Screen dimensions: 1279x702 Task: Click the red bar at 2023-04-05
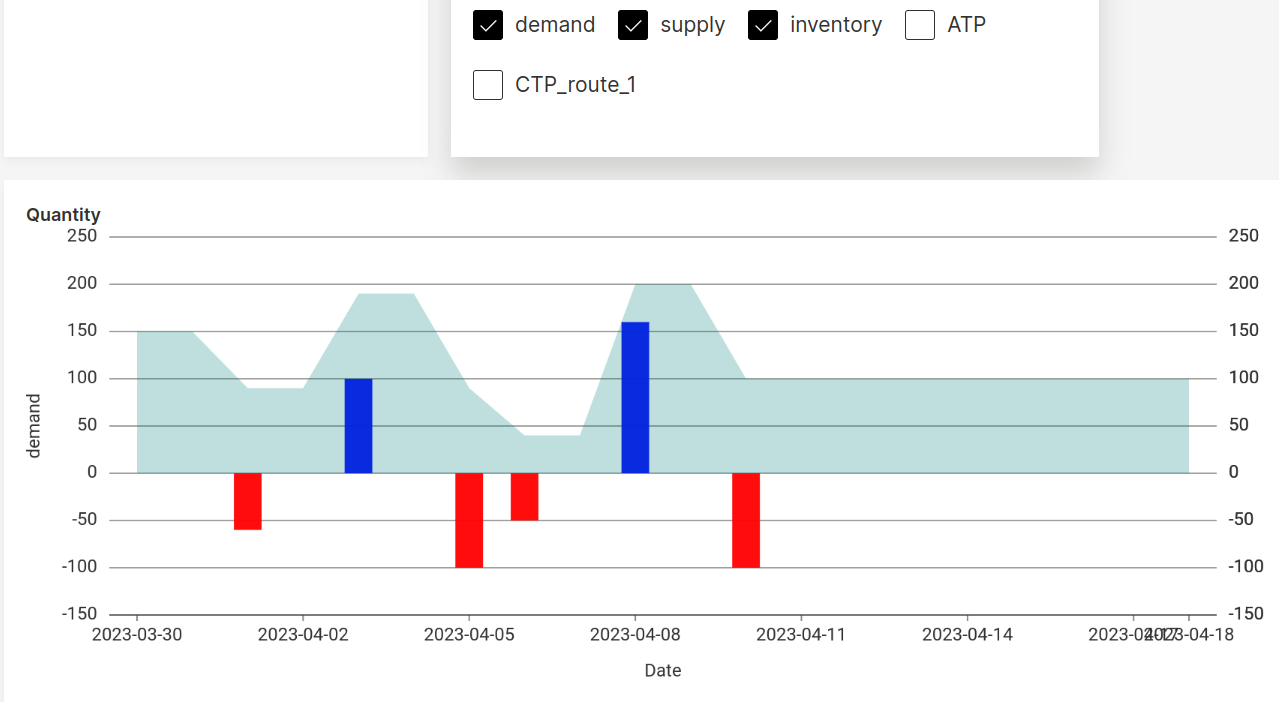pyautogui.click(x=468, y=520)
